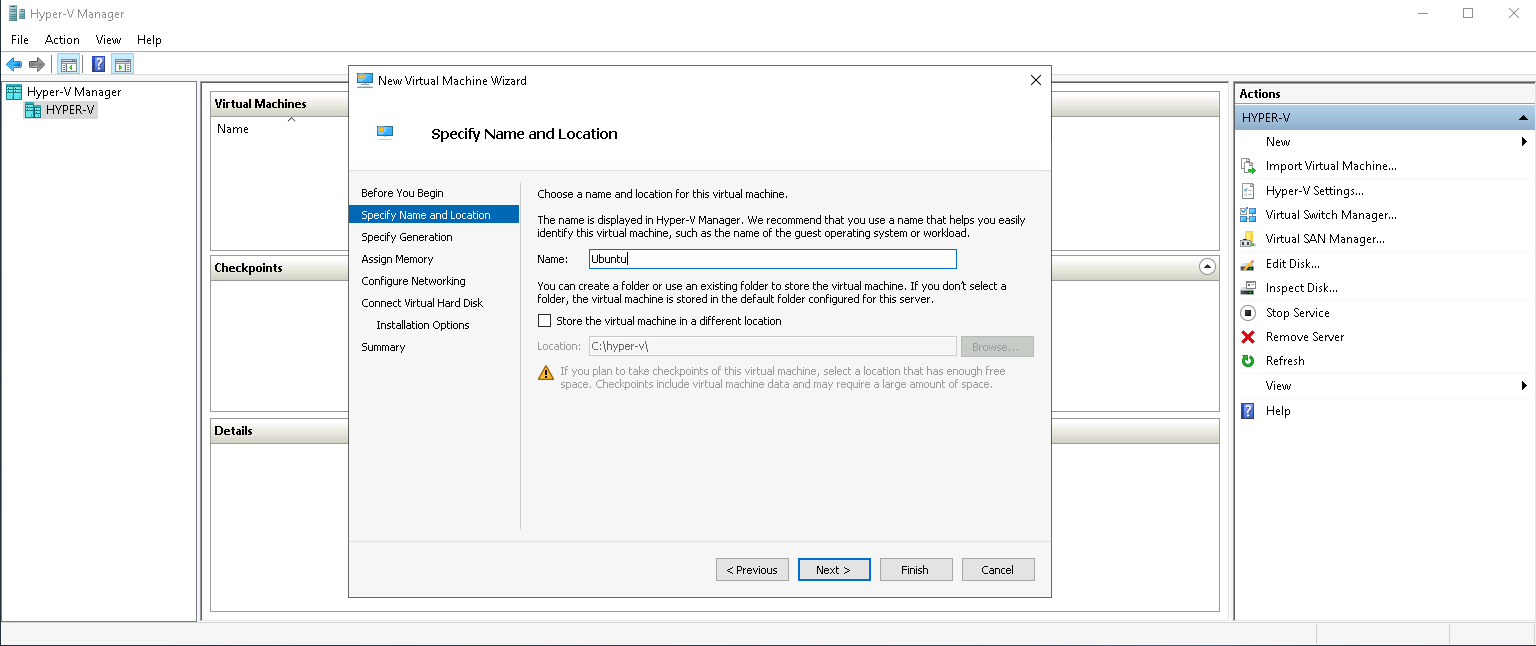Click the Show/Hide Action Pane toolbar icon
Viewport: 1536px width, 646px height.
[x=122, y=65]
